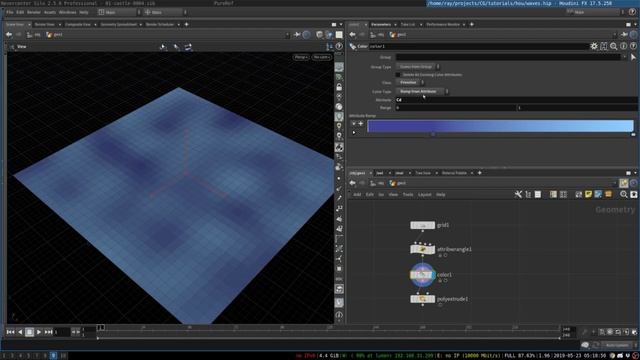Click the stop button in playbar
Viewport: 640px width, 360px height.
click(x=29, y=332)
